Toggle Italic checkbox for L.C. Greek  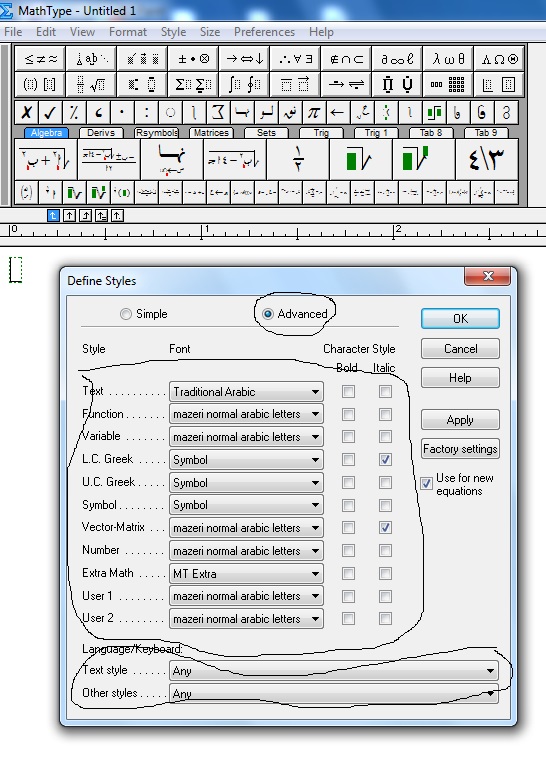tap(385, 459)
